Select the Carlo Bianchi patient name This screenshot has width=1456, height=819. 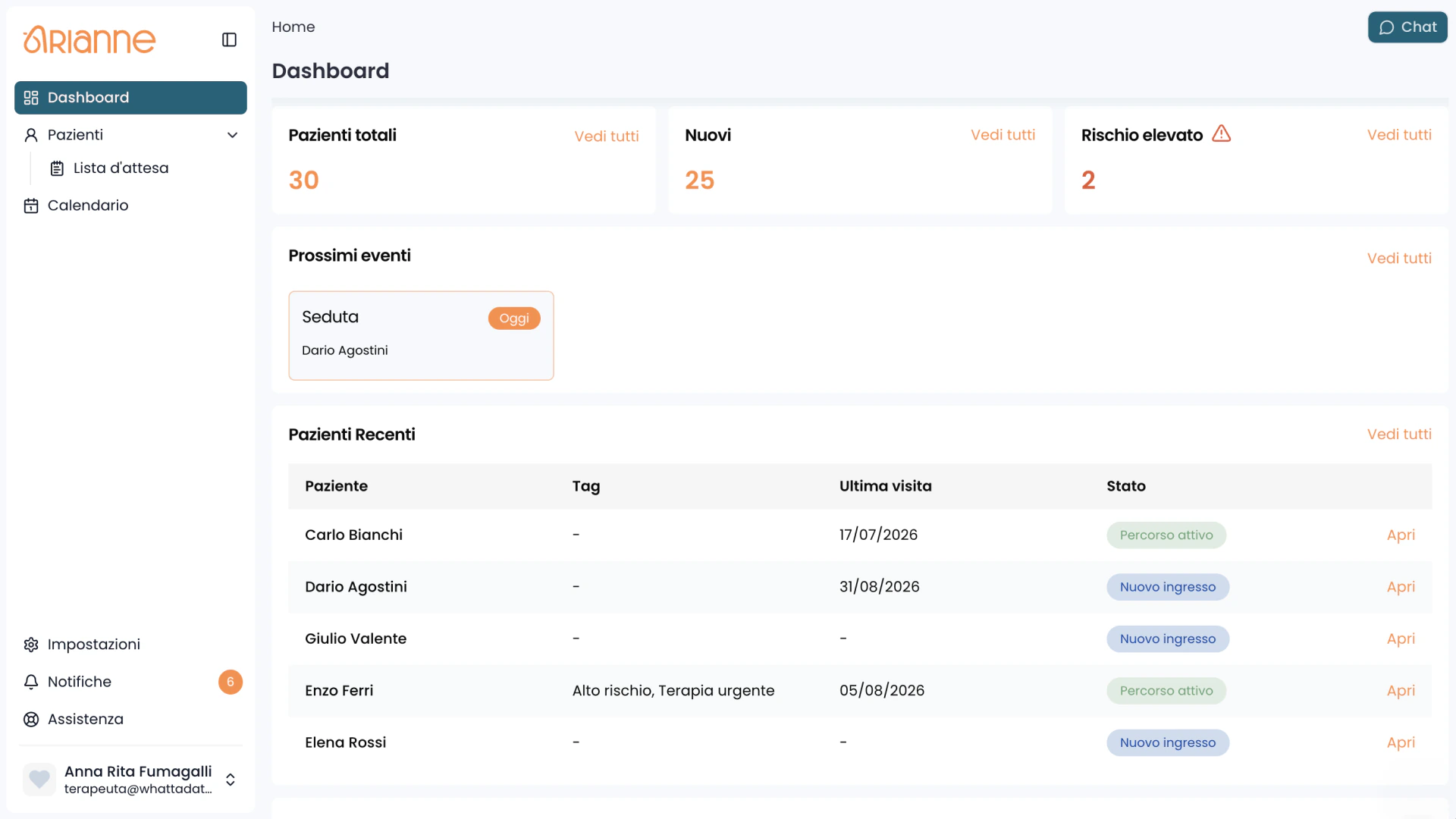(x=353, y=535)
